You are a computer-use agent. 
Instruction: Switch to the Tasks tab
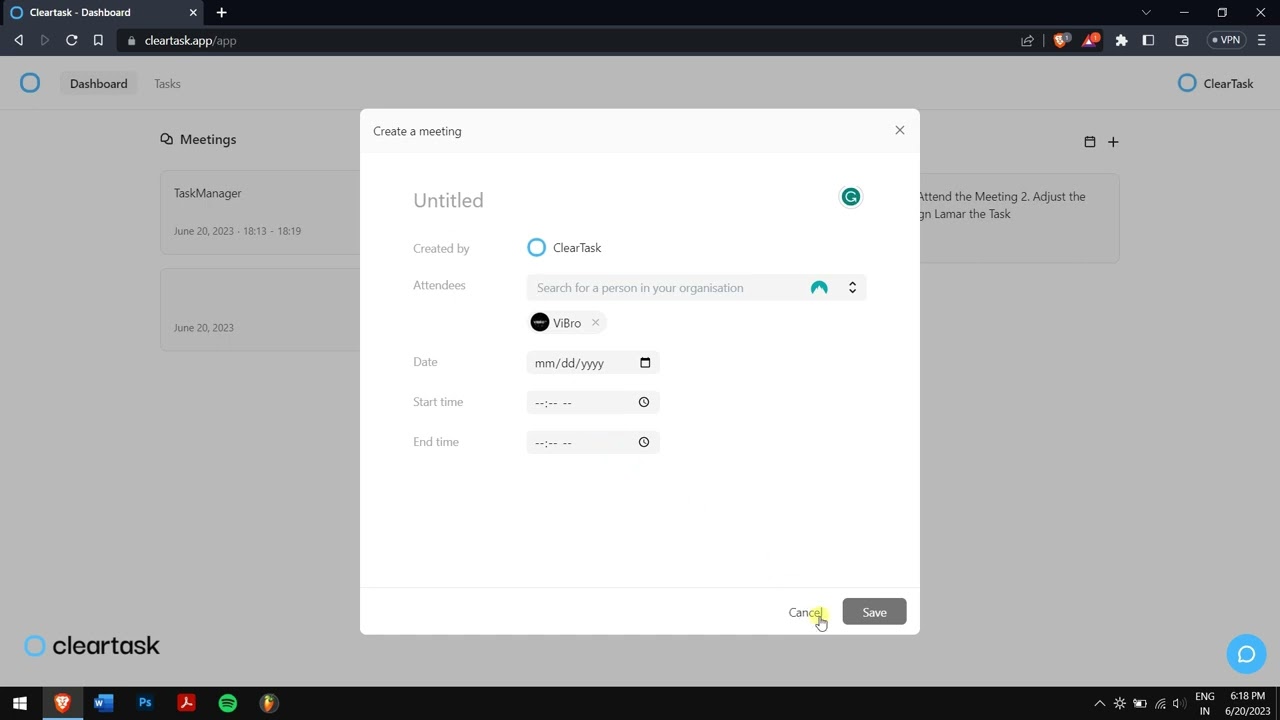pyautogui.click(x=167, y=84)
